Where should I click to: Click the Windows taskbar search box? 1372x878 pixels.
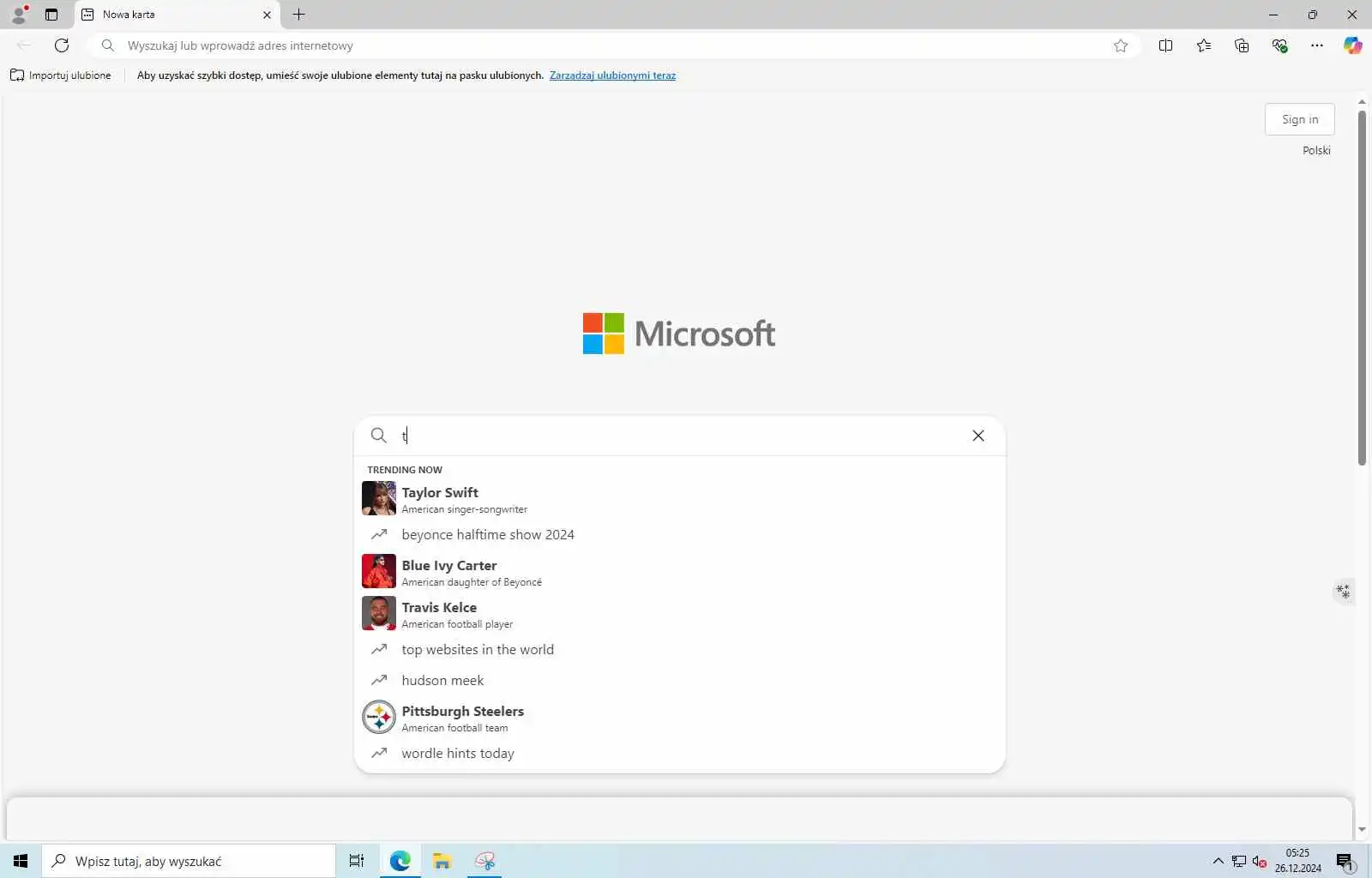click(189, 861)
